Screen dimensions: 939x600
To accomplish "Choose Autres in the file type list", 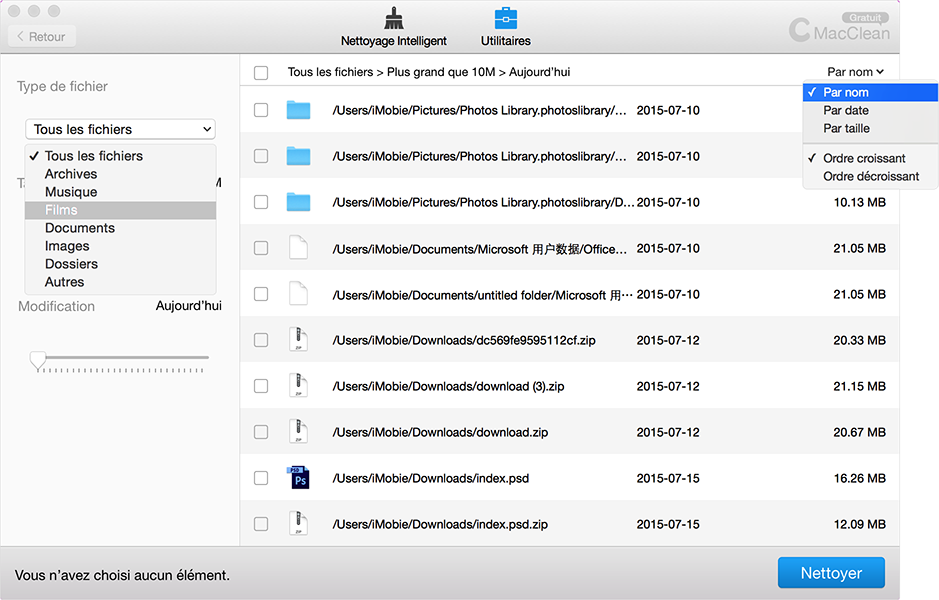I will point(120,282).
